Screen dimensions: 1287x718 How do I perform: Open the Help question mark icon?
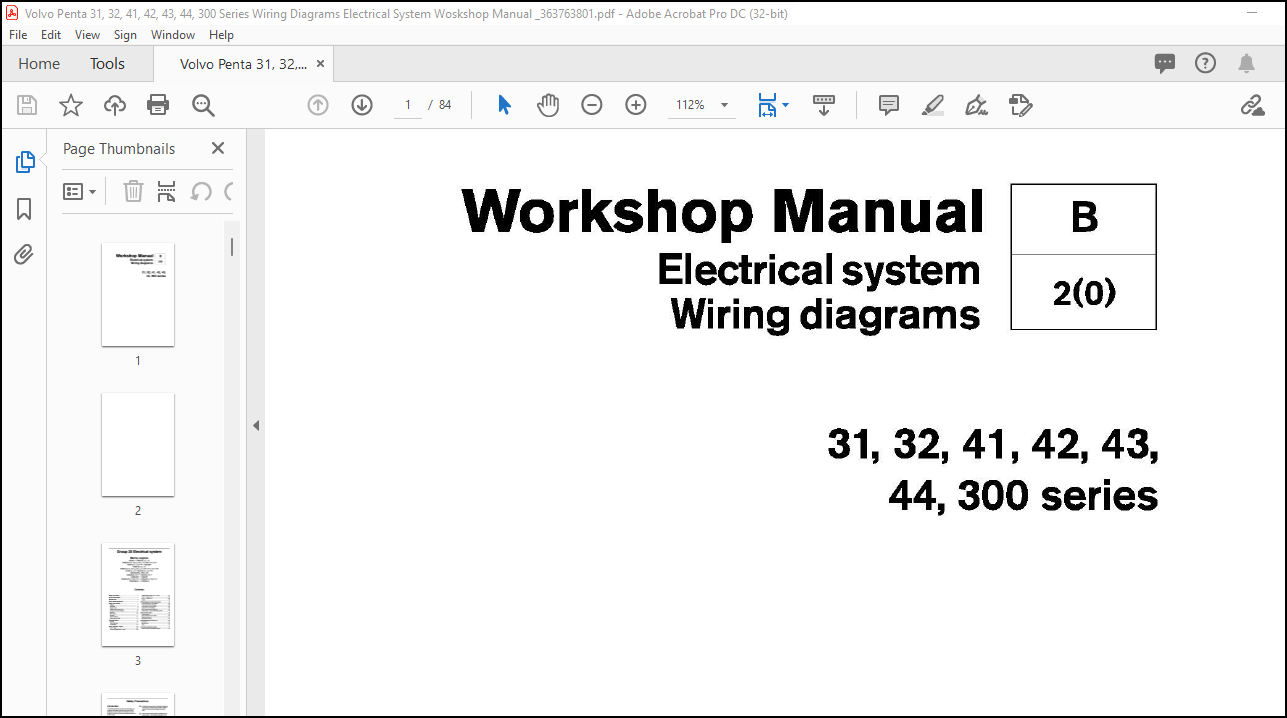coord(1206,63)
